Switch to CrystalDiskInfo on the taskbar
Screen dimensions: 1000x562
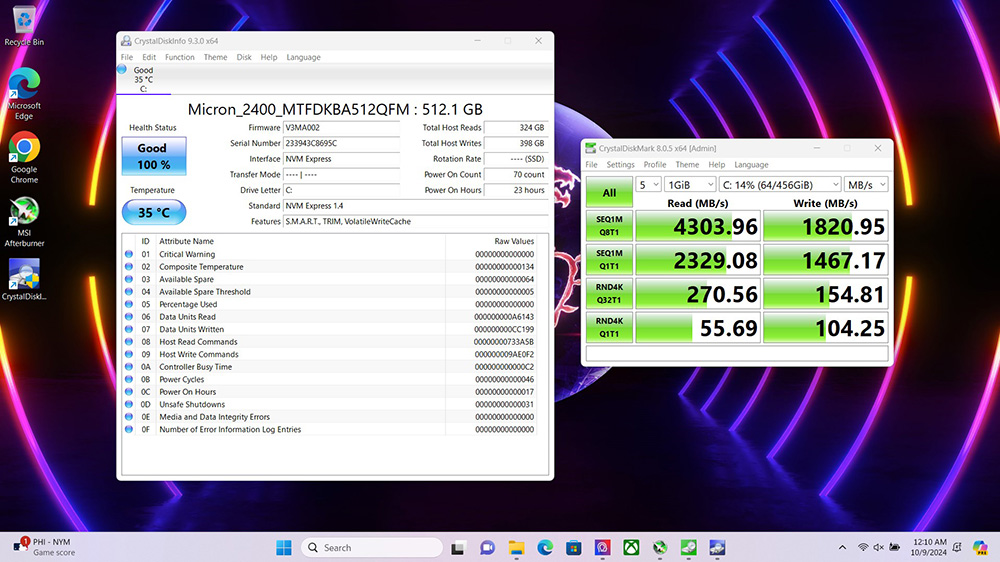[717, 547]
